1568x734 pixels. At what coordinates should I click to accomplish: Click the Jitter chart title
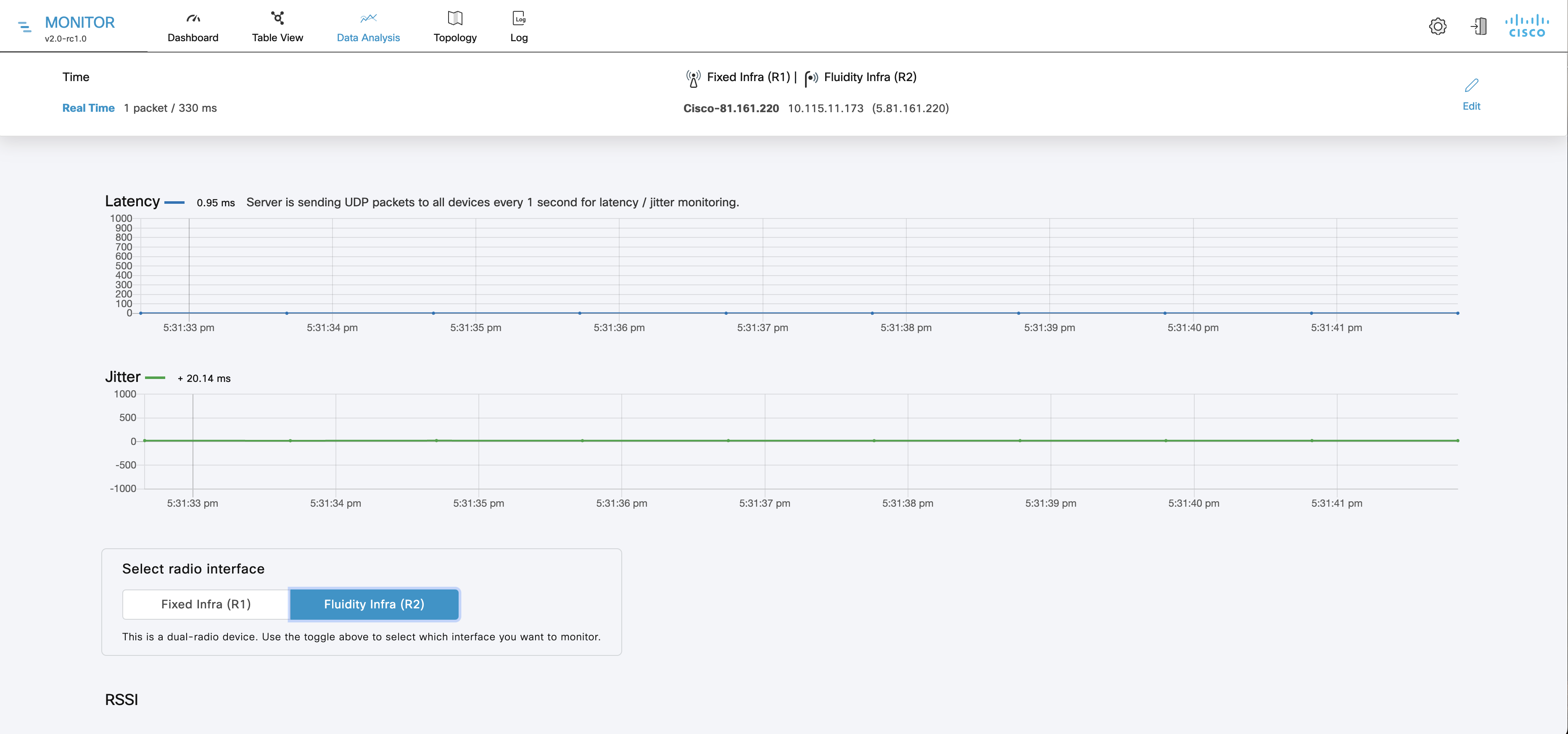click(x=122, y=376)
